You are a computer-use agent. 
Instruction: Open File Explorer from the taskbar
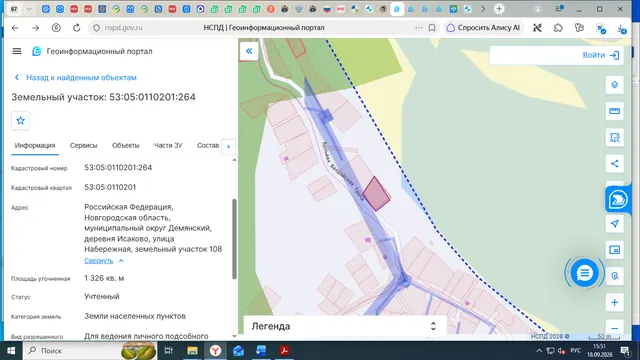192,351
